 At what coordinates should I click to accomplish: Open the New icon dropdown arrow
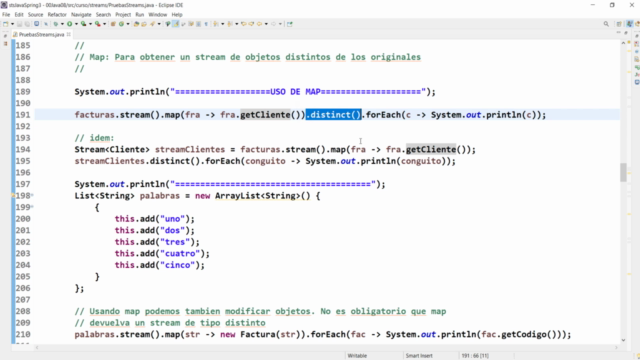[x=12, y=24]
